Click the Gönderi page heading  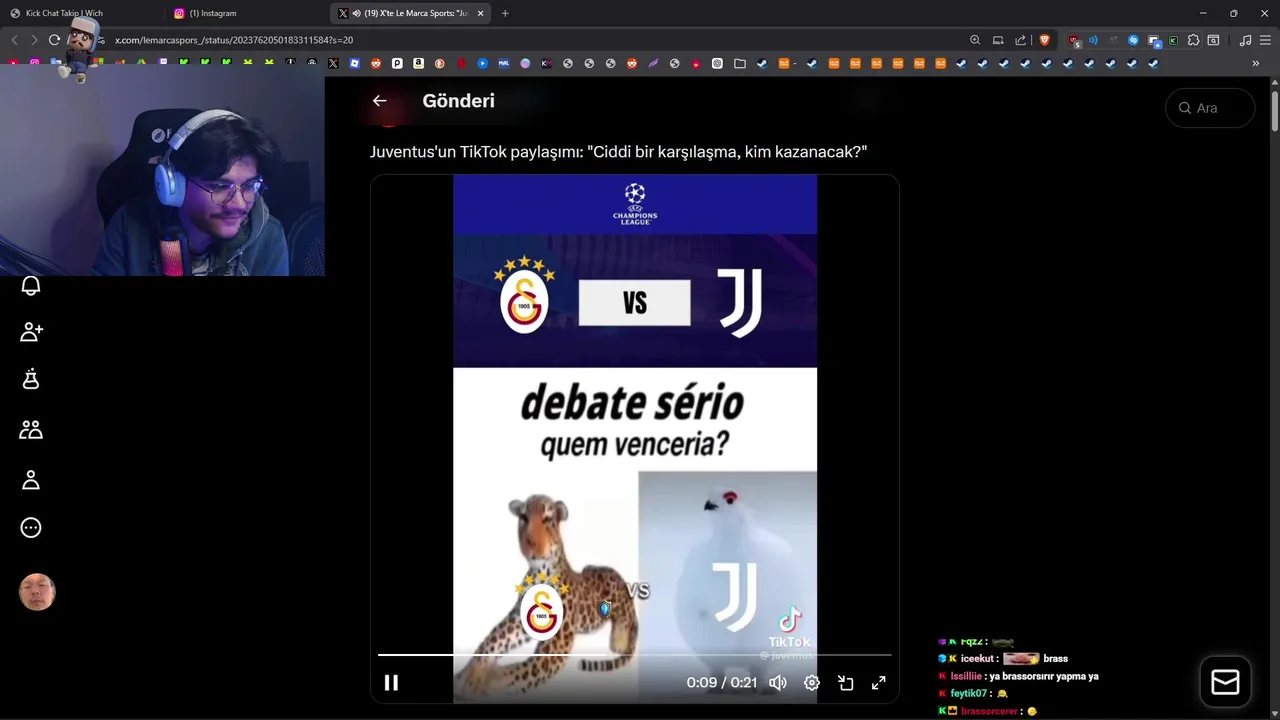458,101
